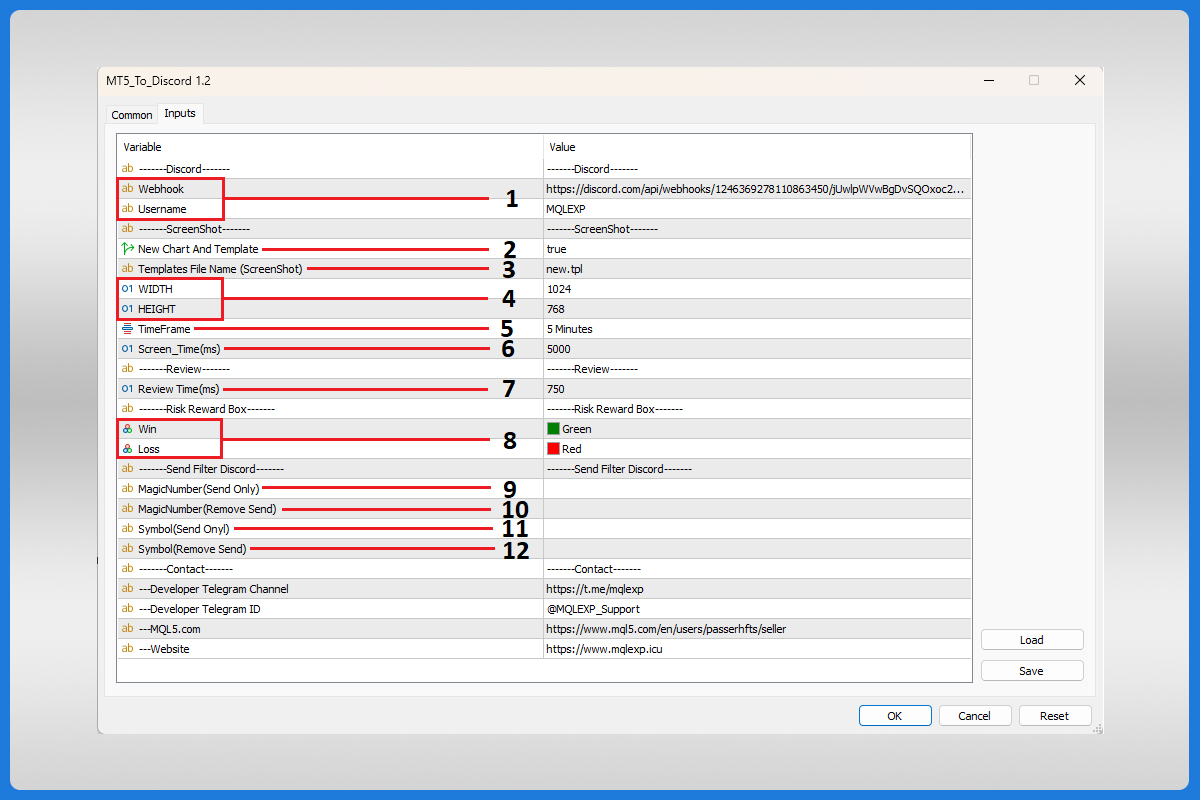Click the Load button
The width and height of the screenshot is (1200, 800).
tap(1031, 640)
